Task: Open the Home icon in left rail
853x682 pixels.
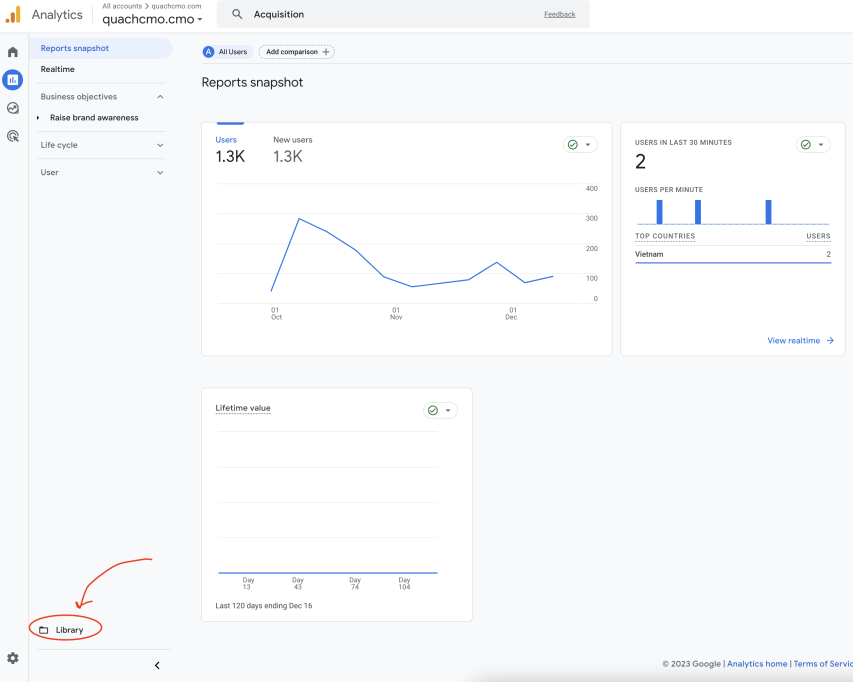Action: (13, 52)
